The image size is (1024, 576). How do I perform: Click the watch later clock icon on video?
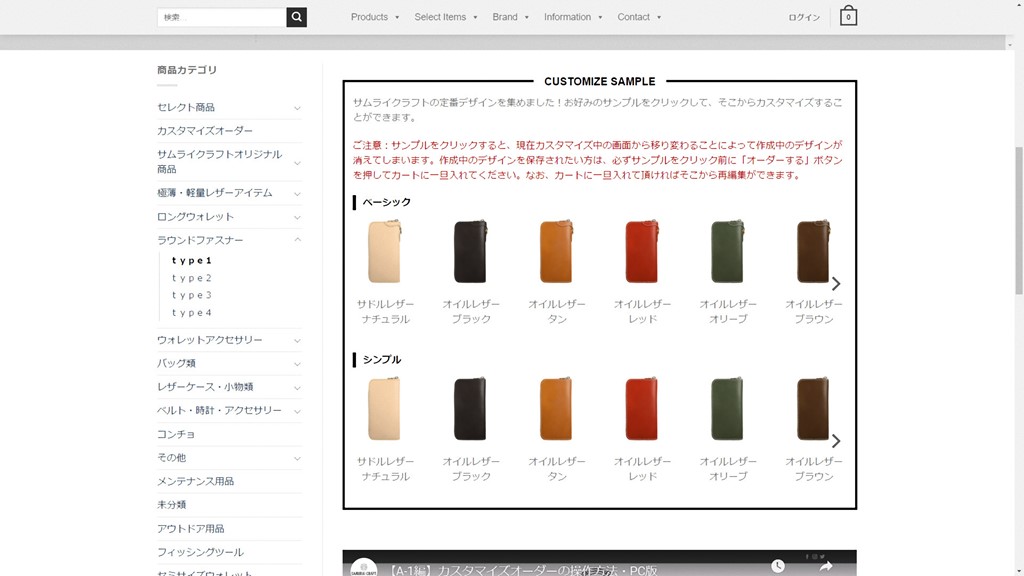click(779, 566)
